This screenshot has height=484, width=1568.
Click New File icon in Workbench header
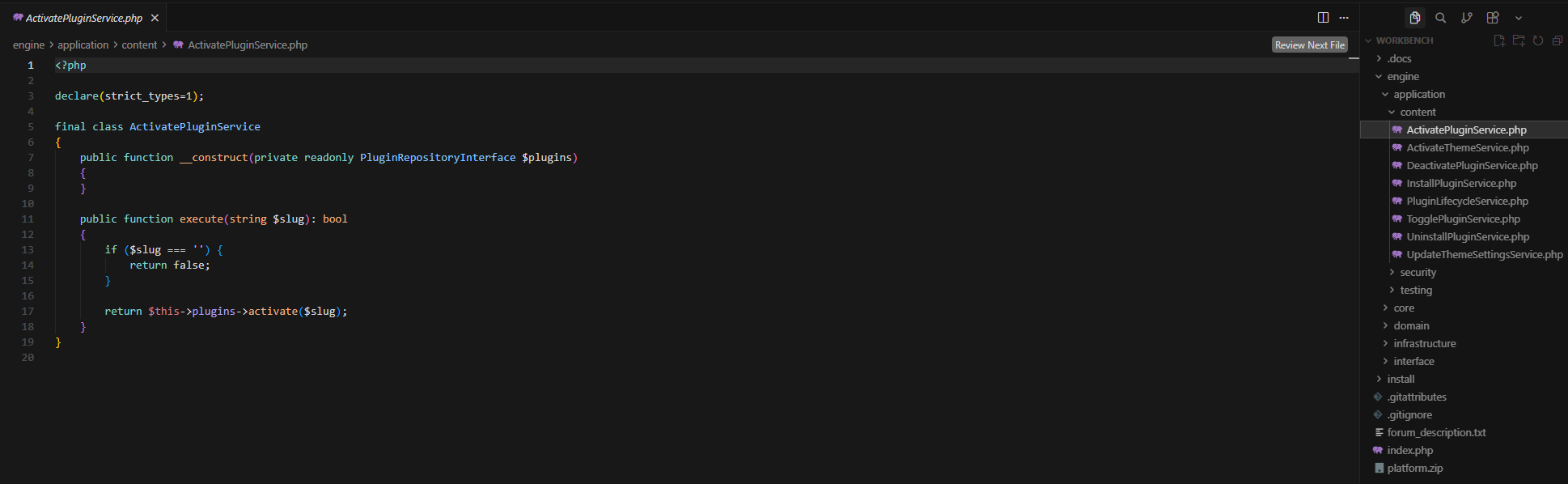pyautogui.click(x=1499, y=40)
